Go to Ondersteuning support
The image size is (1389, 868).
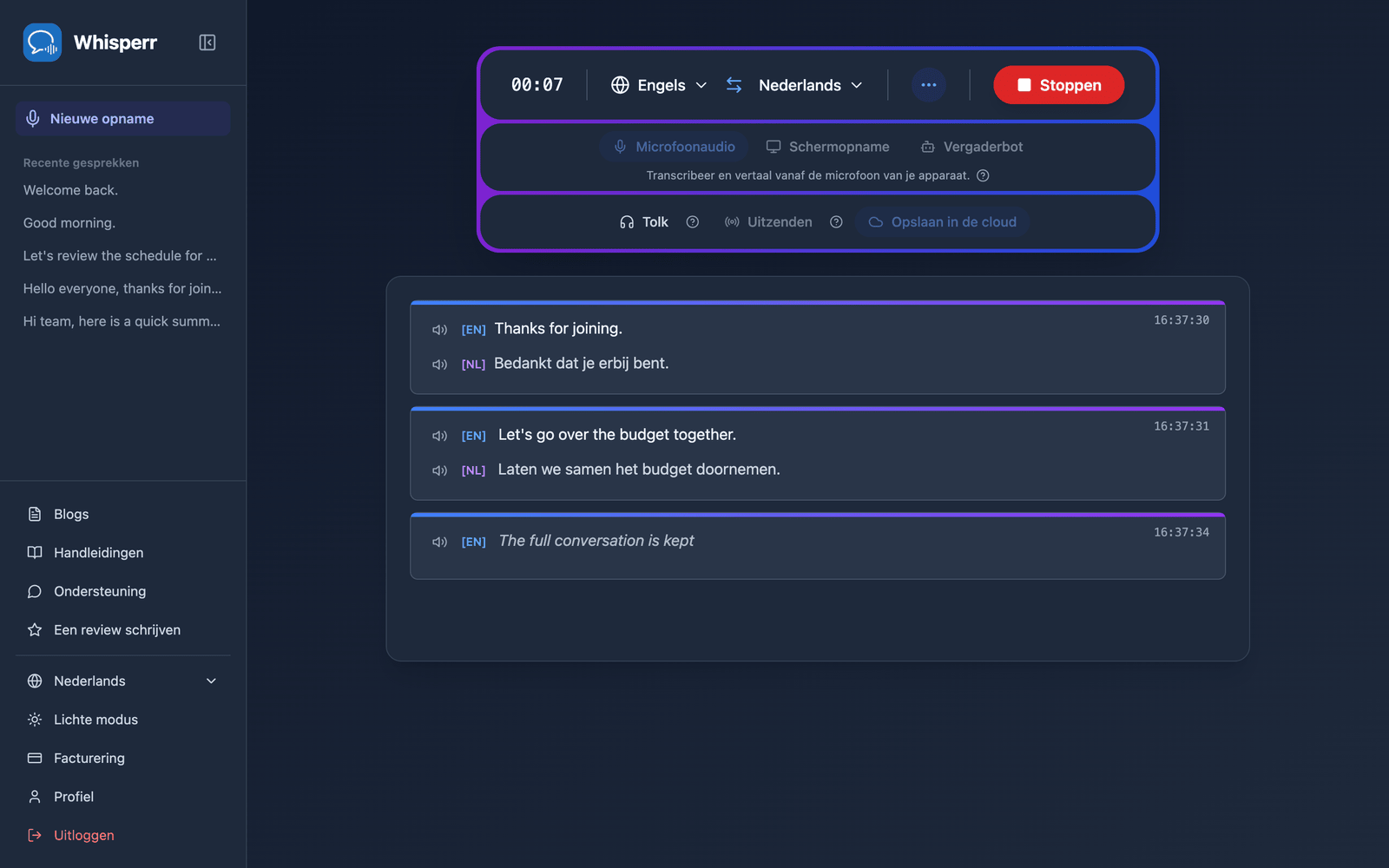tap(122, 591)
